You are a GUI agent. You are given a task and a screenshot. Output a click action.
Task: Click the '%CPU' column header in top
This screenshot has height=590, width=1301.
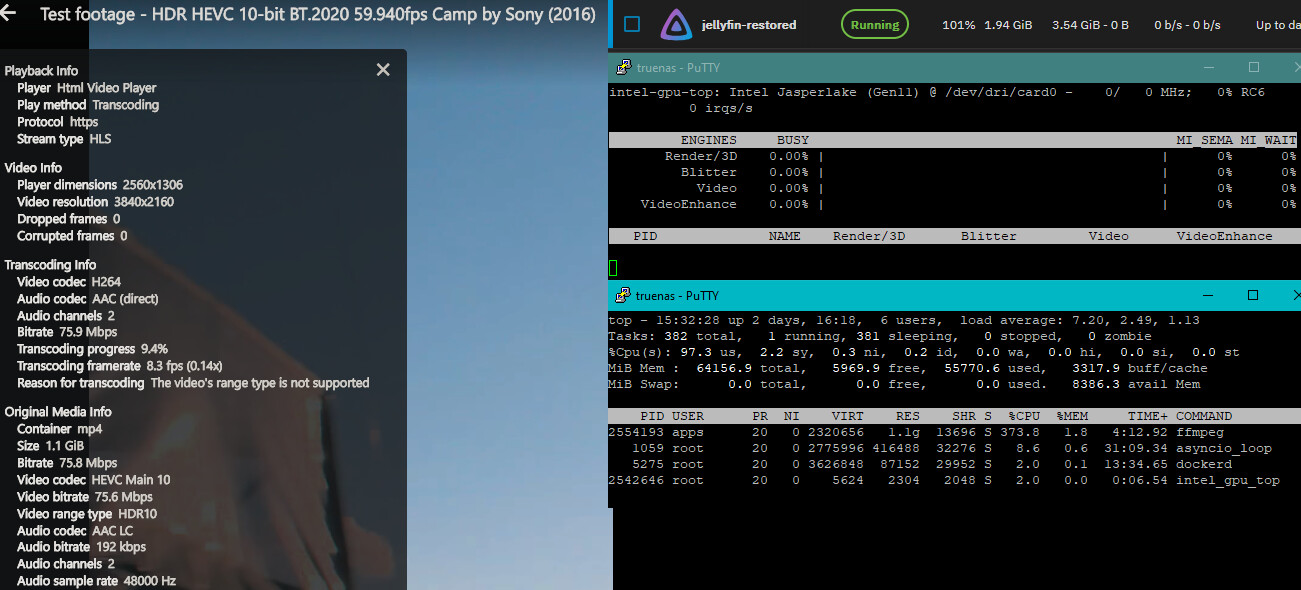[x=1024, y=416]
